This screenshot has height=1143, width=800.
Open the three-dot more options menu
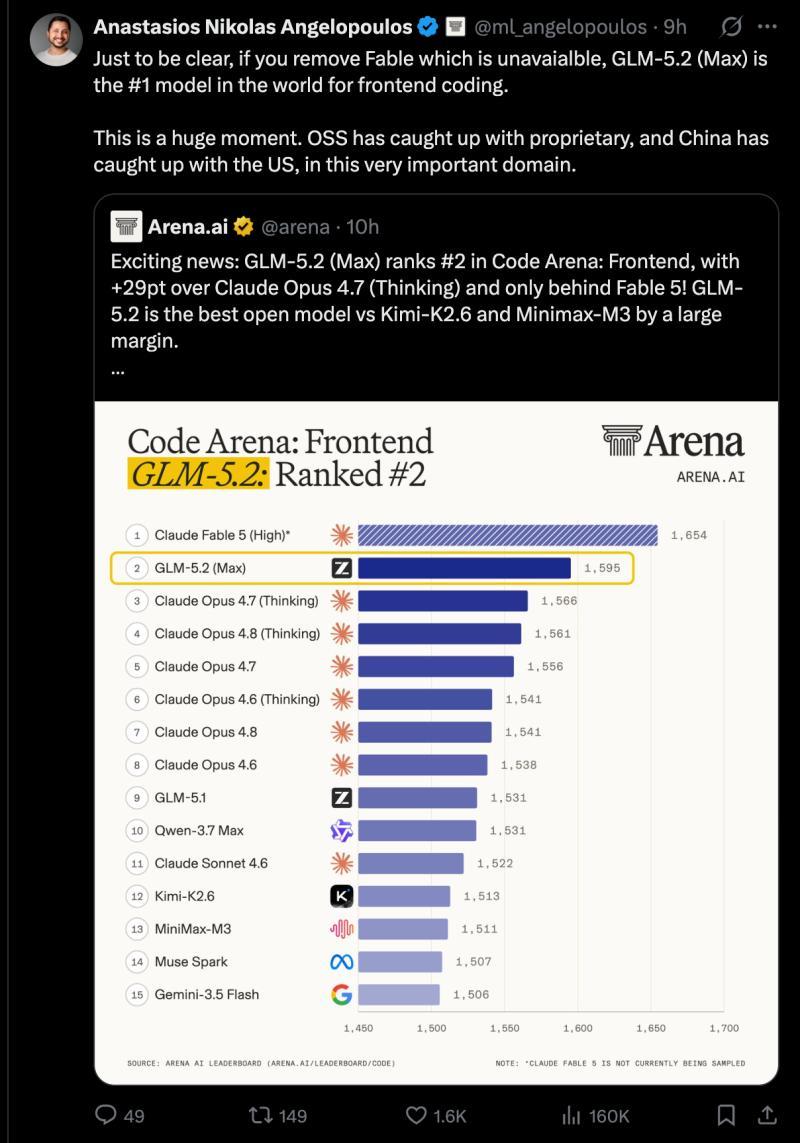point(767,27)
